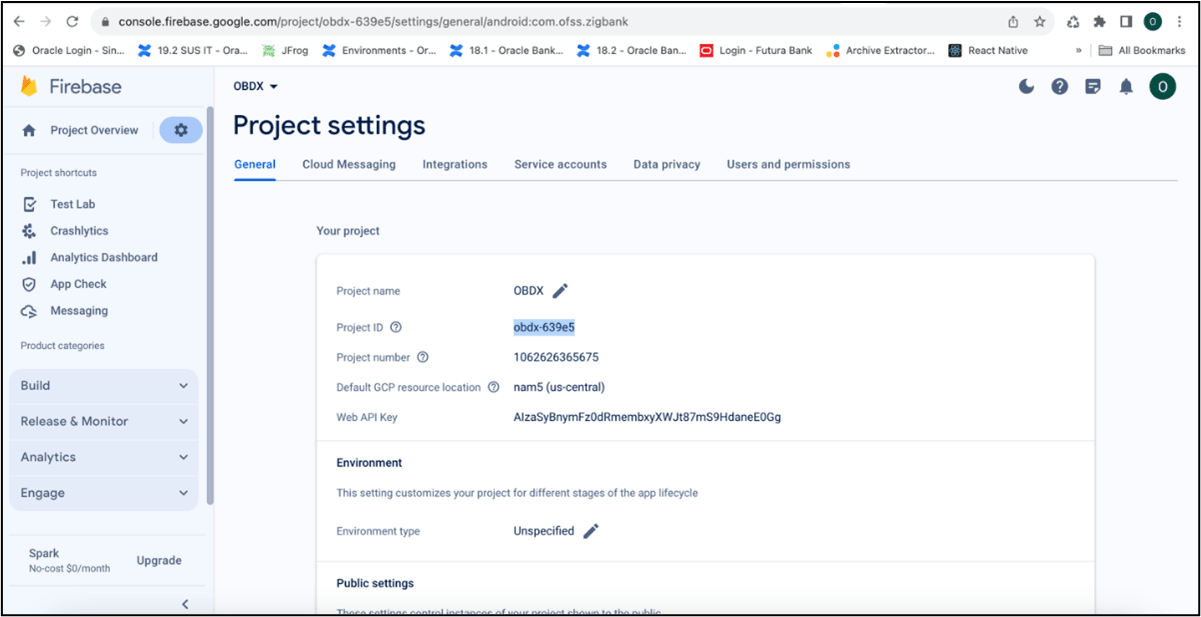Switch to the Cloud Messaging tab
This screenshot has width=1201, height=617.
(349, 164)
